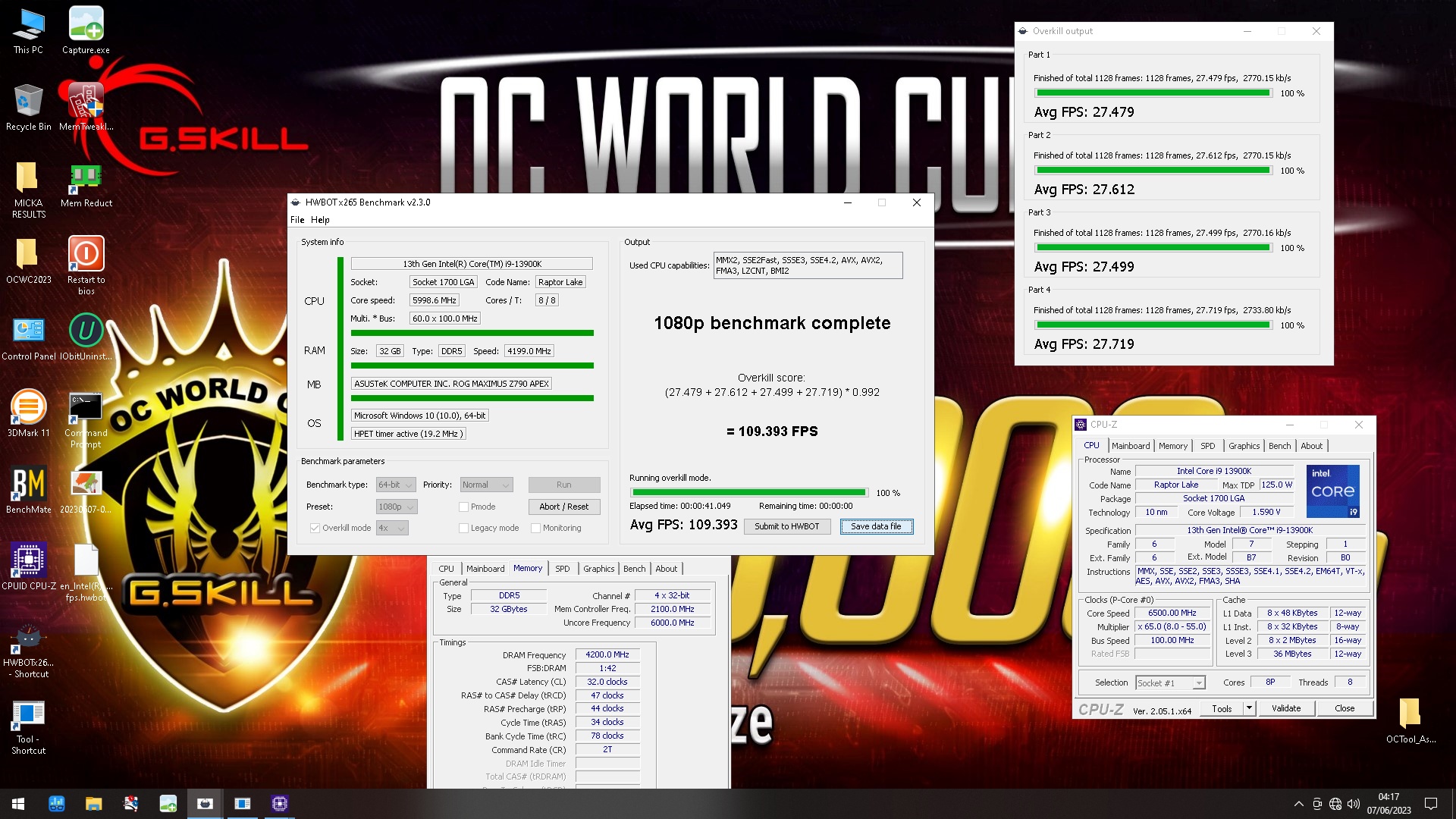Click the Run benchmark button
The image size is (1456, 819).
click(x=563, y=485)
